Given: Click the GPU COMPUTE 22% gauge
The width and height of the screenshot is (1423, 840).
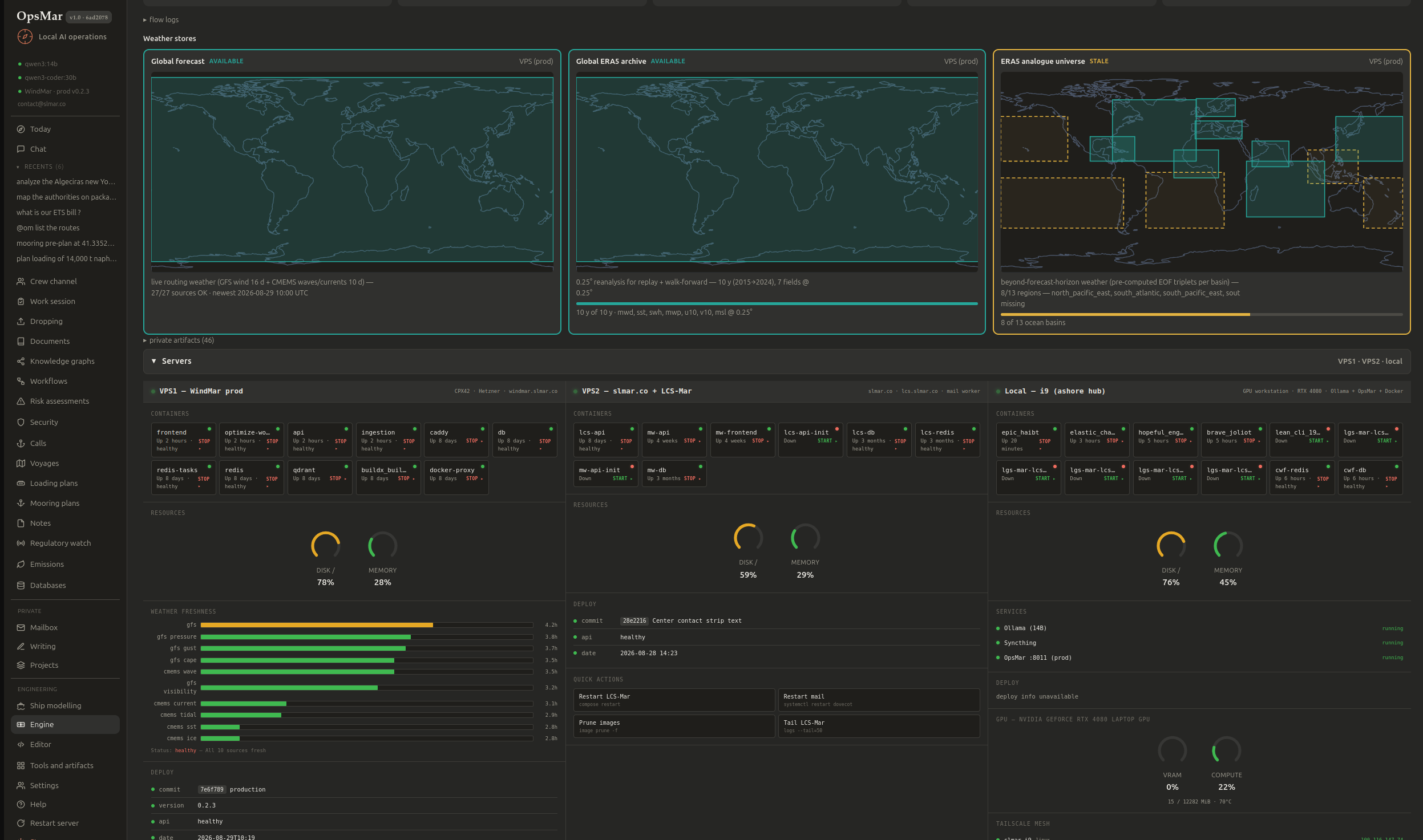Looking at the screenshot, I should click(x=1227, y=750).
